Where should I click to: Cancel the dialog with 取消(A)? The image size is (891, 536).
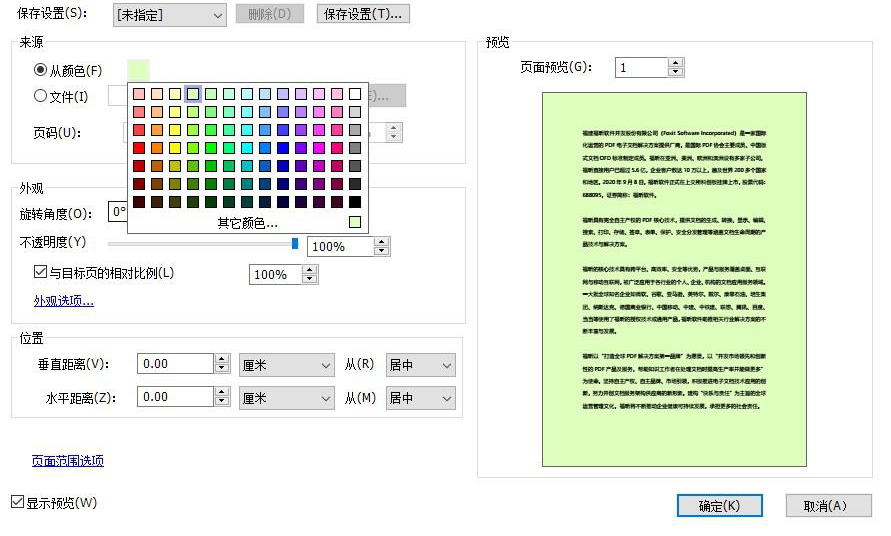click(828, 506)
